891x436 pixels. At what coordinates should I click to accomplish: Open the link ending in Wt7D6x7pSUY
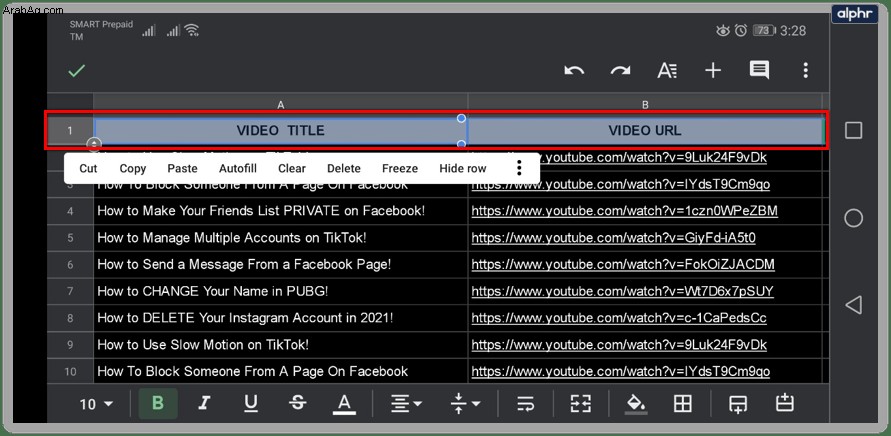[x=622, y=291]
